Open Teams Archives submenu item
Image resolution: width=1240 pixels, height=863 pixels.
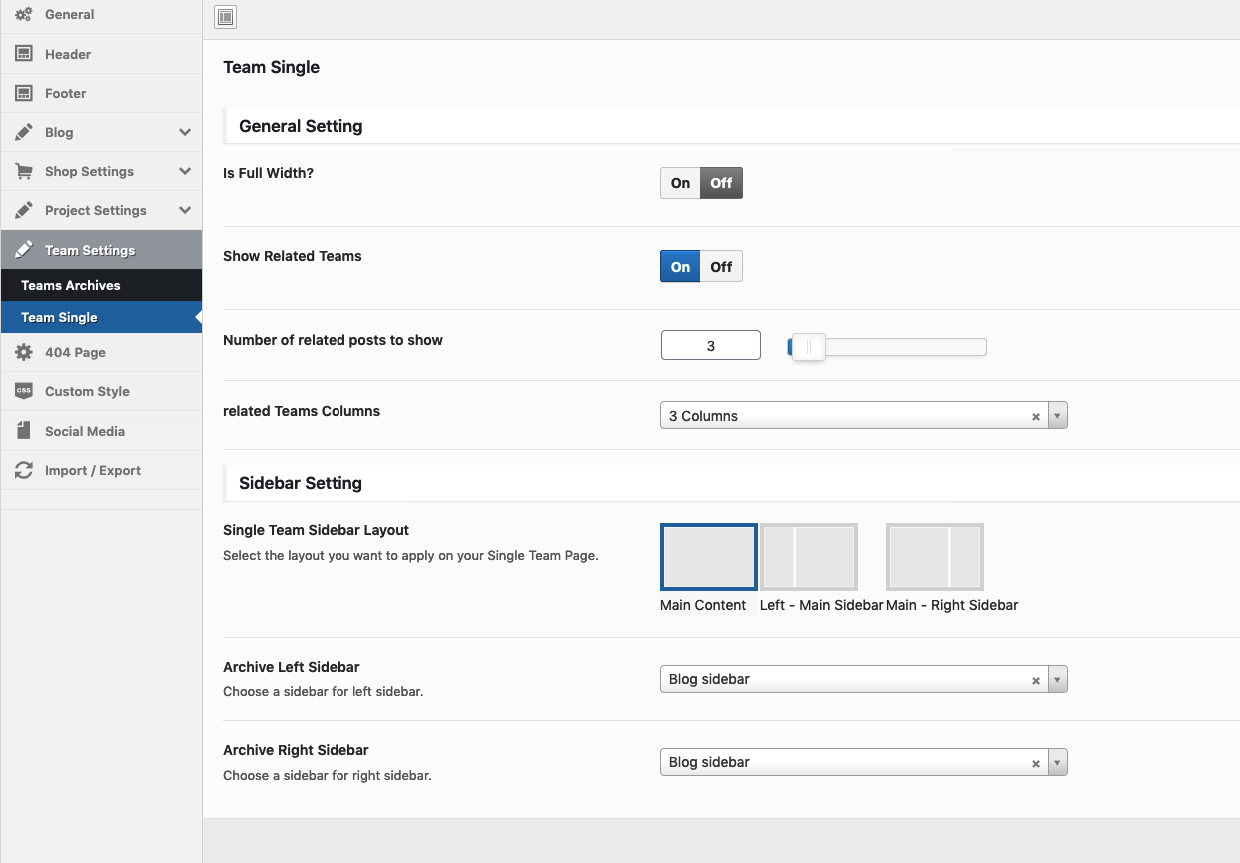(x=71, y=285)
